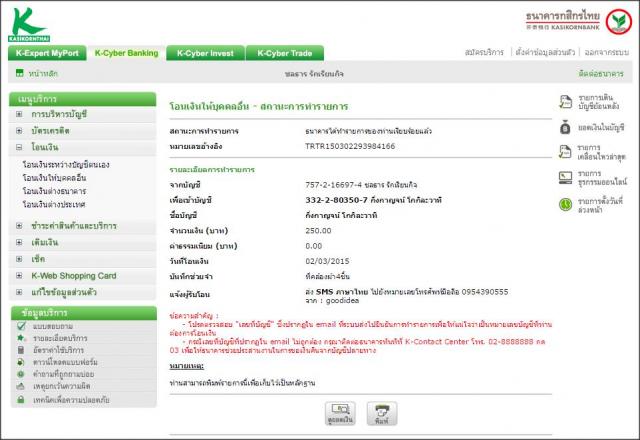Click the print (พิมพ์) button icon
Image resolution: width=640 pixels, height=440 pixels.
(380, 411)
